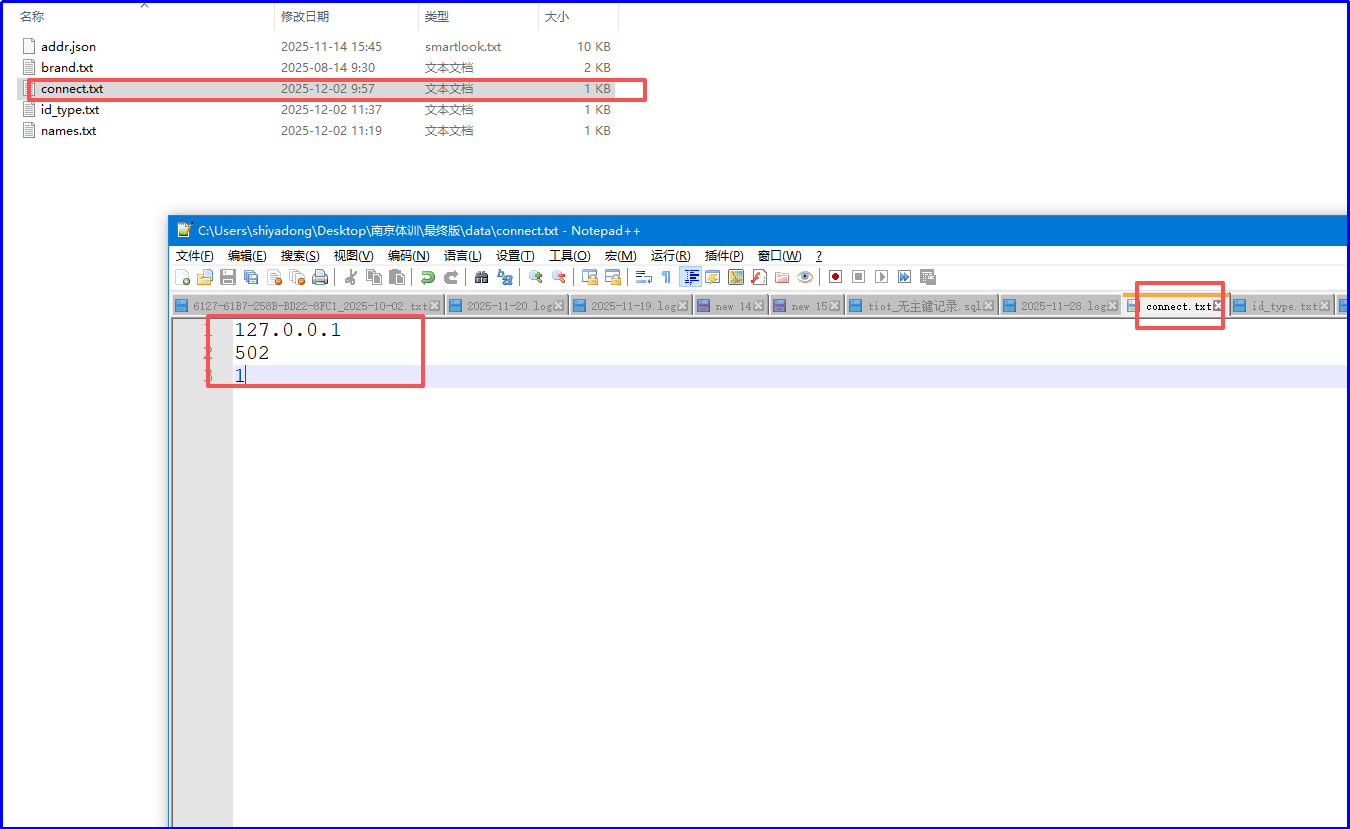Toggle word wrap in the toolbar

click(x=643, y=277)
